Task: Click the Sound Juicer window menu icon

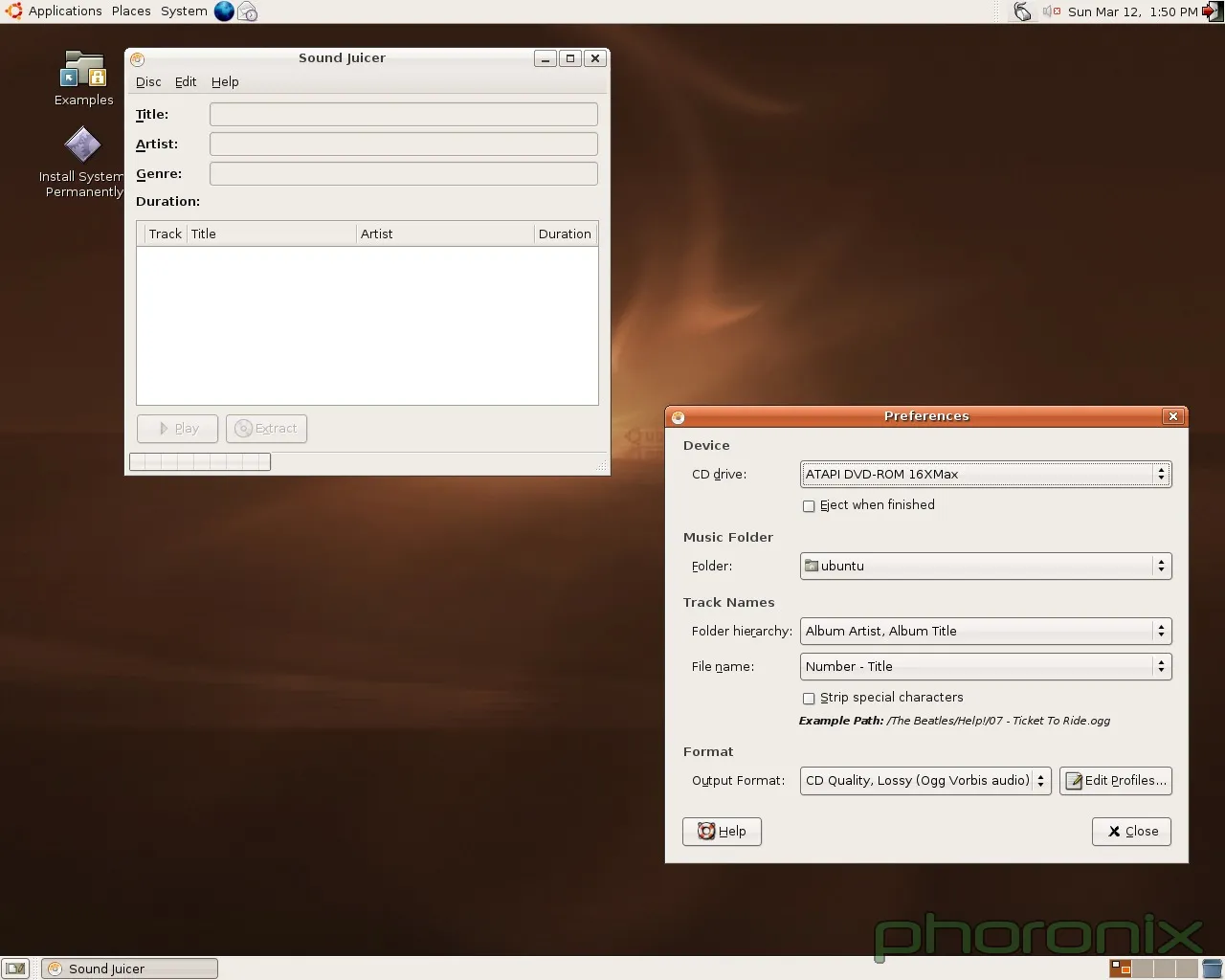Action: 137,58
